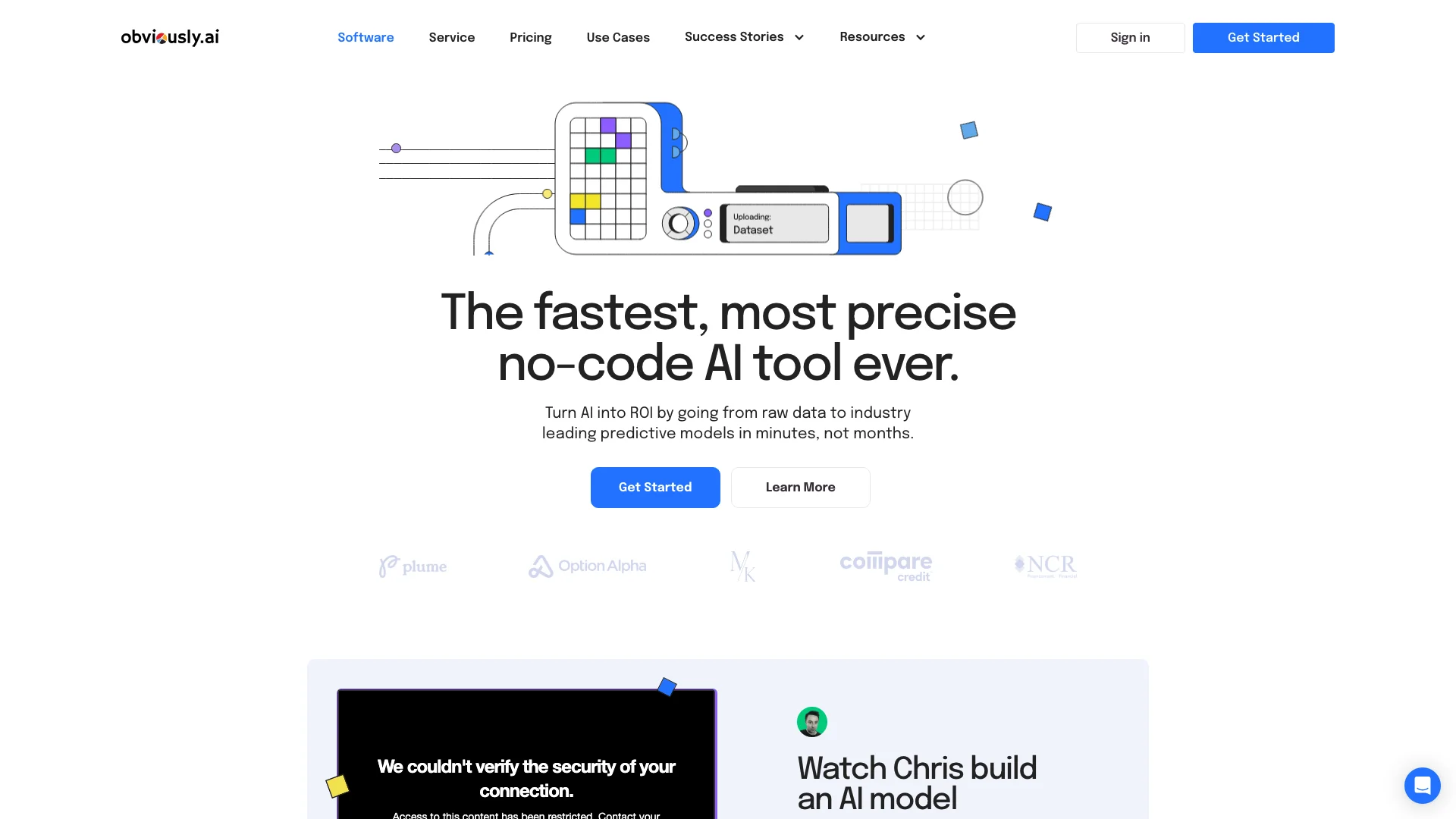The image size is (1456, 819).
Task: Click the obviously.ai logo icon
Action: 170,37
